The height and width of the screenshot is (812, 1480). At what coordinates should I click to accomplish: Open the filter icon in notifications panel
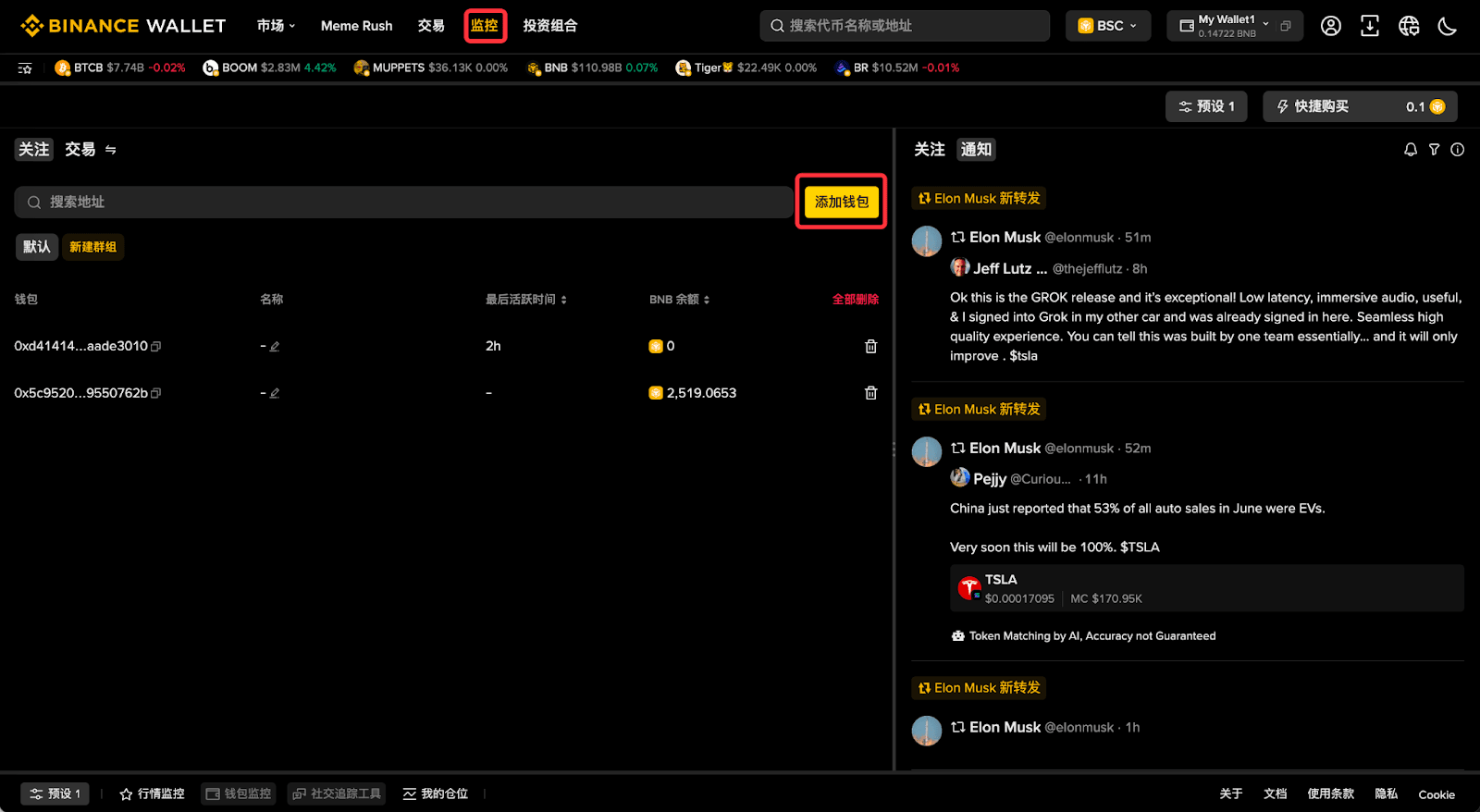click(x=1434, y=149)
